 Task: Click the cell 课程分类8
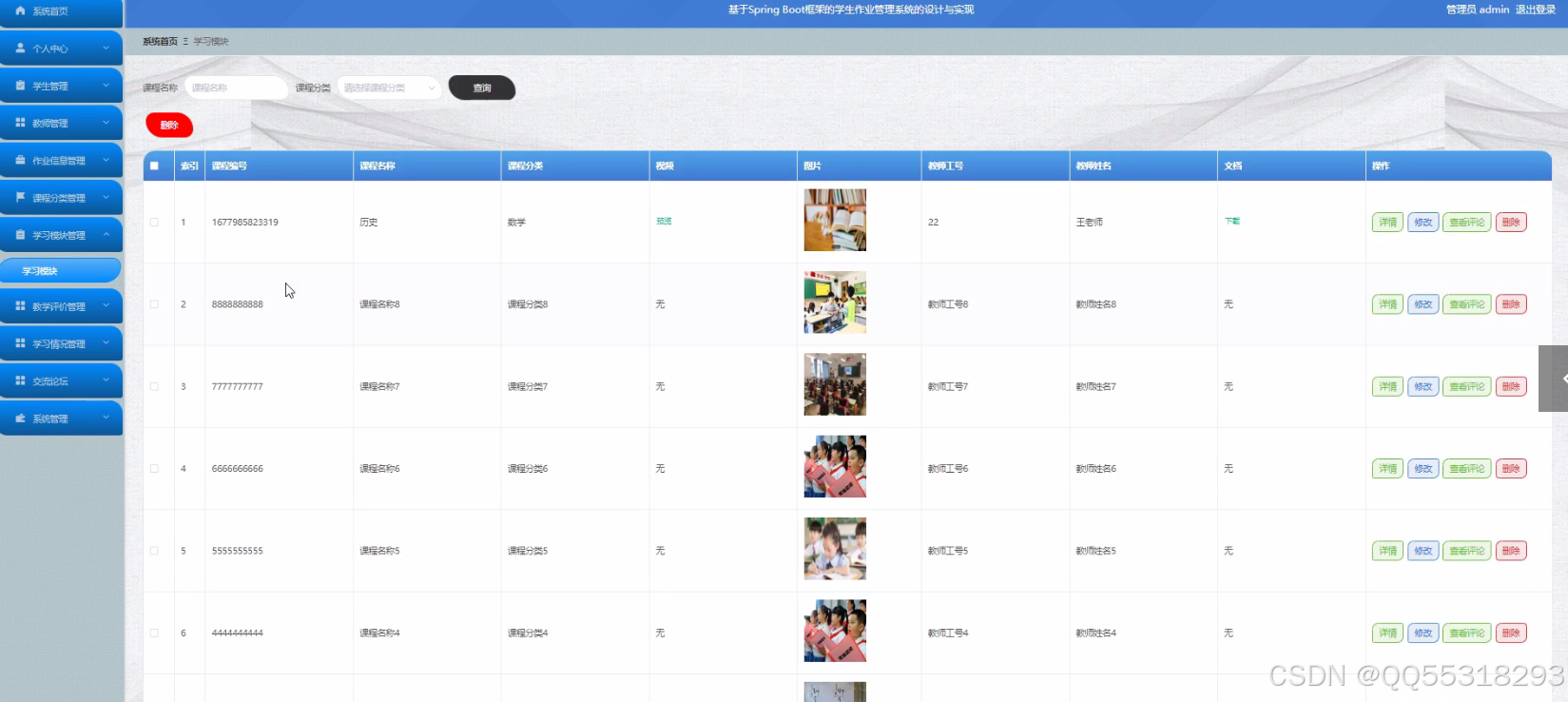click(528, 304)
